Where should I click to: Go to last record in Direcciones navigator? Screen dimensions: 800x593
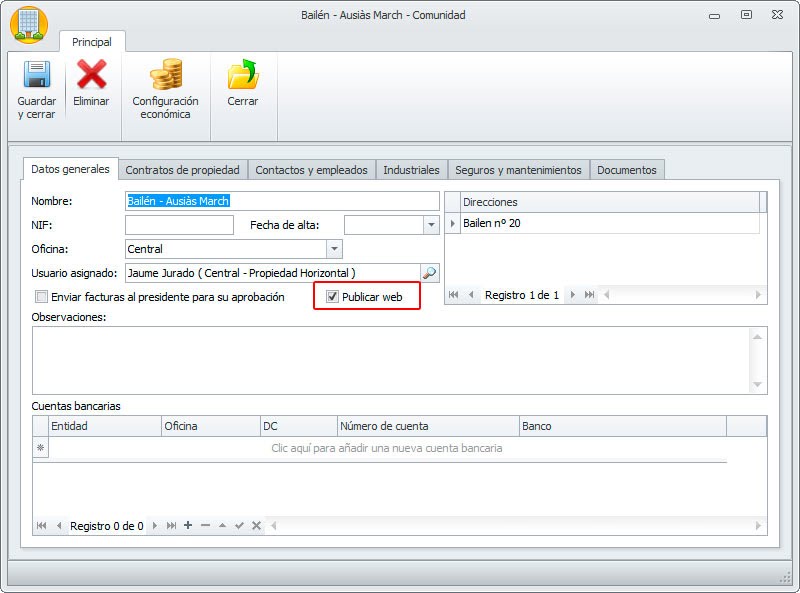point(589,294)
